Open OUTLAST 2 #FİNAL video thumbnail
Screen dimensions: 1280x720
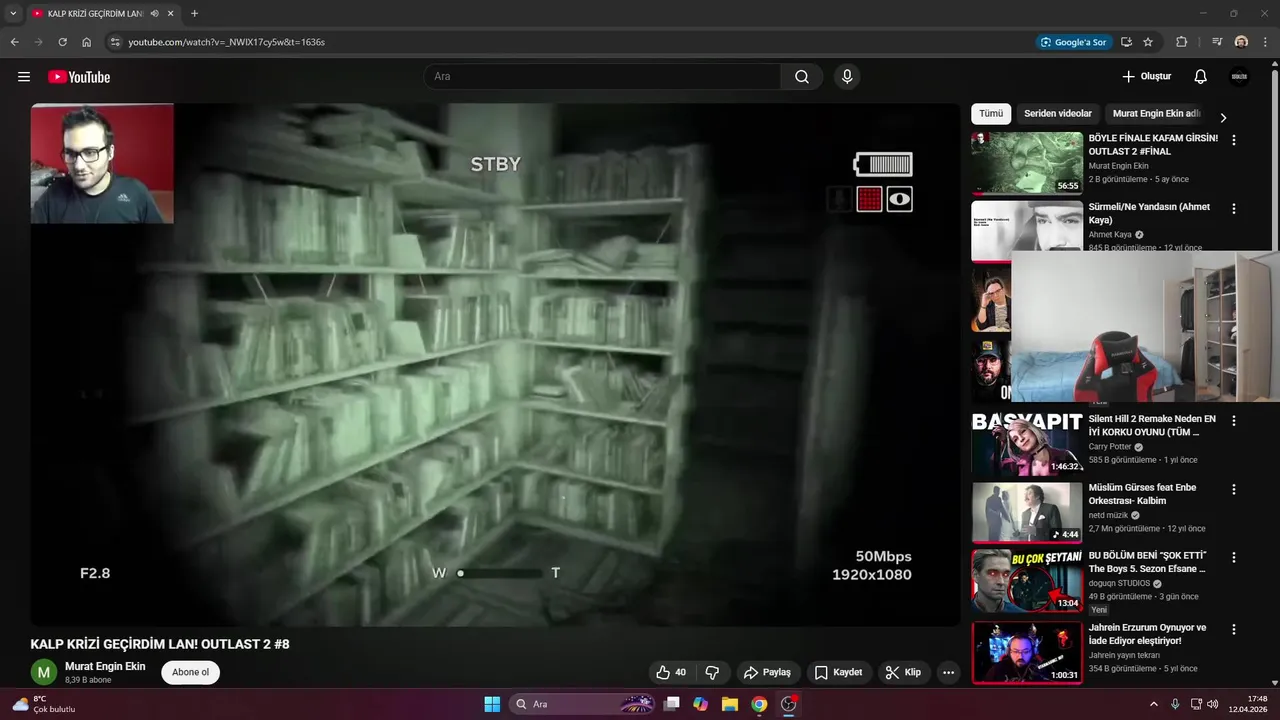coord(1027,163)
